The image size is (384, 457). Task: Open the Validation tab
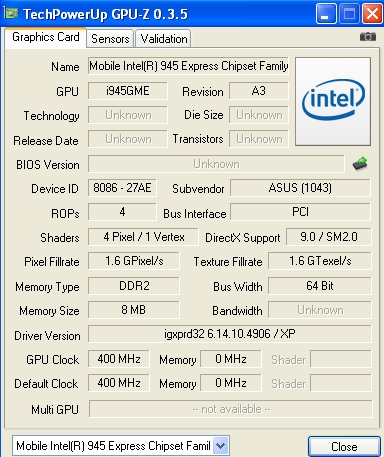click(x=164, y=39)
